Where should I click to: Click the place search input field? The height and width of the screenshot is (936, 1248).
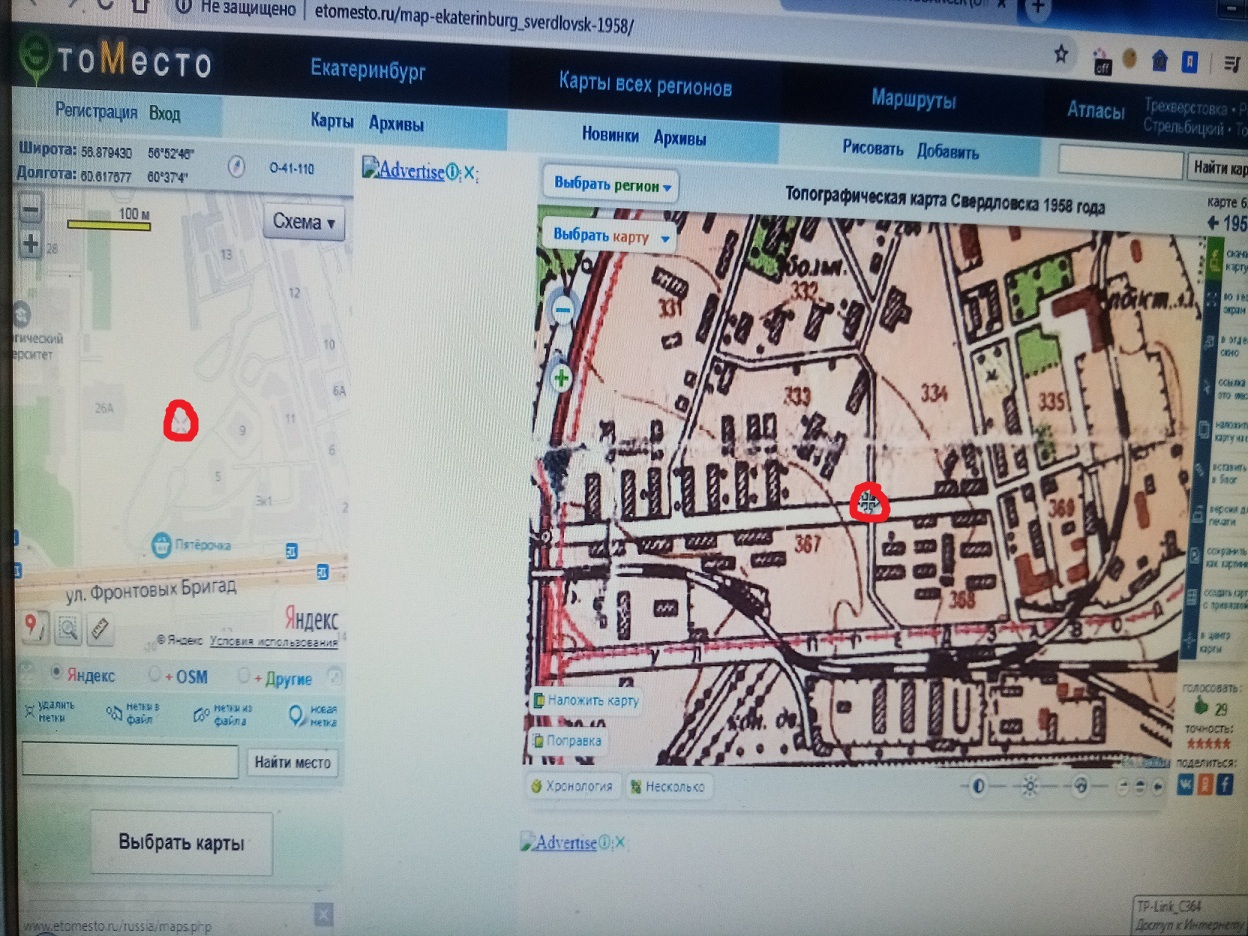(129, 760)
